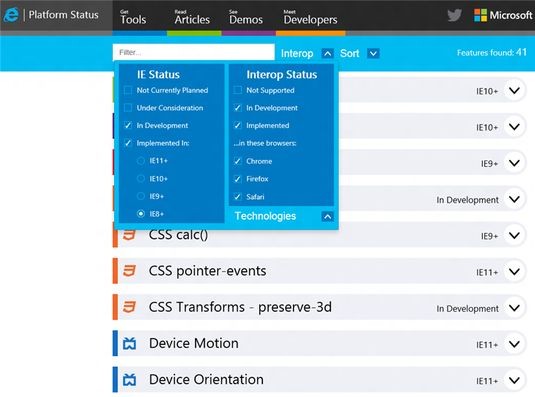Select the IE9+ radio button
Image resolution: width=535 pixels, height=397 pixels.
tap(141, 196)
